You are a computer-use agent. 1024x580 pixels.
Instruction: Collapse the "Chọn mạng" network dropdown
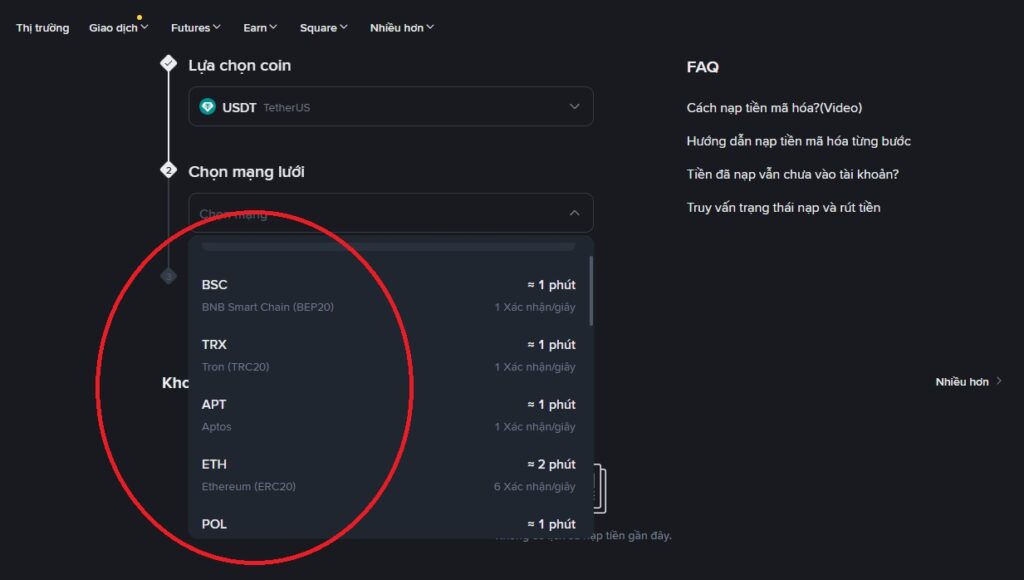pyautogui.click(x=574, y=213)
